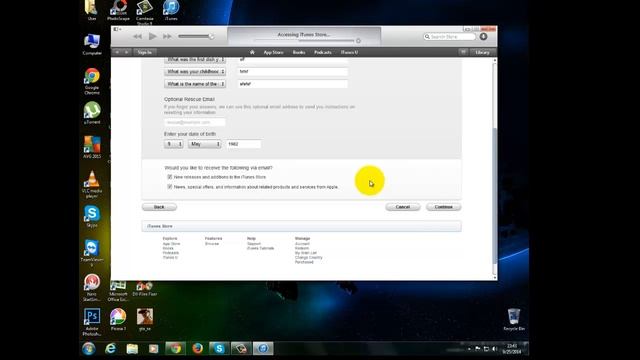Click the birth year field
Screen dimensions: 640x360
click(x=244, y=144)
